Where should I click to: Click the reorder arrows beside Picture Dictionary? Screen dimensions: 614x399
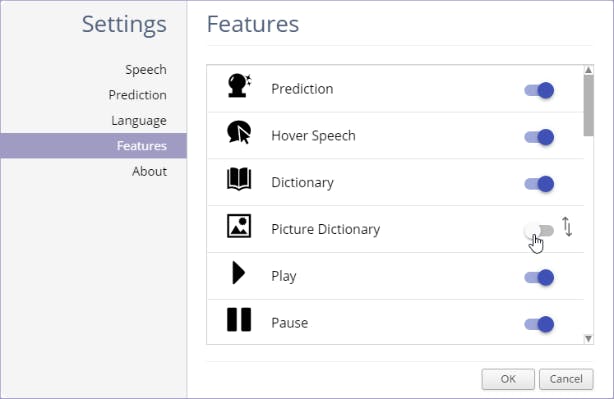coord(567,227)
